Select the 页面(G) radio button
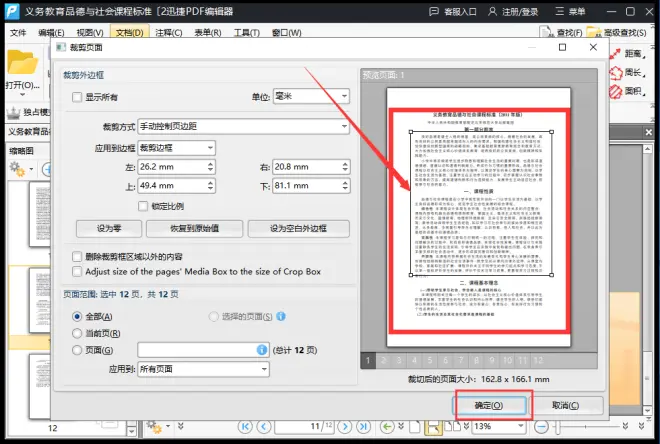Viewport: 660px width, 444px height. 77,350
